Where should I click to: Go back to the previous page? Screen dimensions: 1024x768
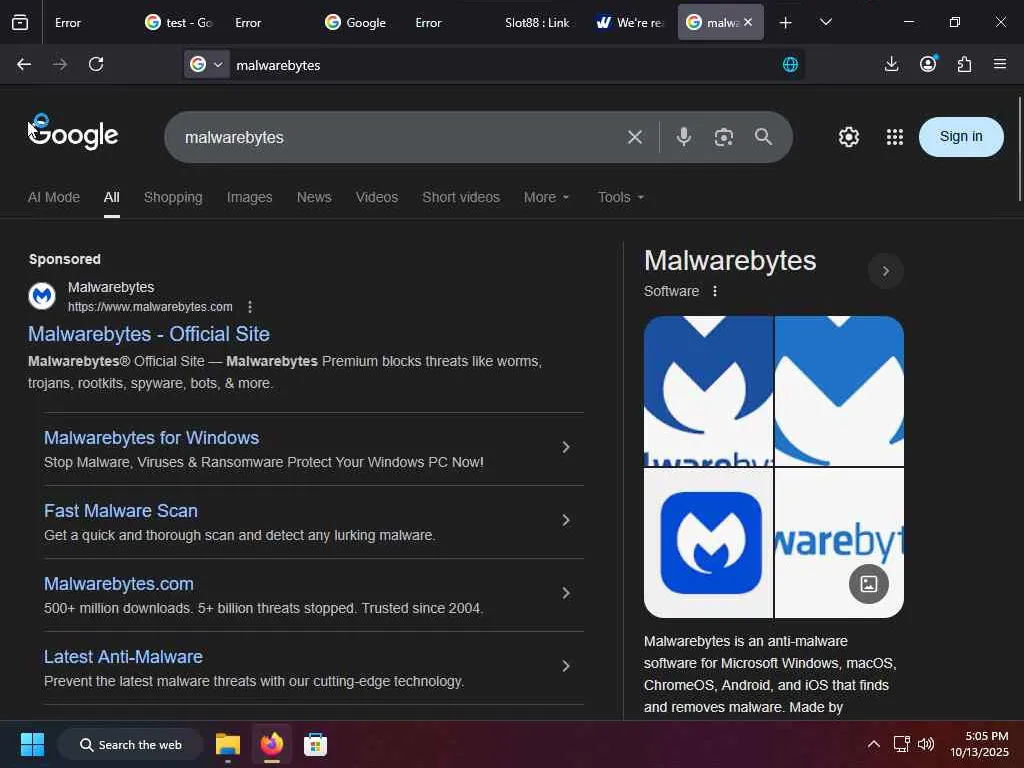(x=24, y=64)
